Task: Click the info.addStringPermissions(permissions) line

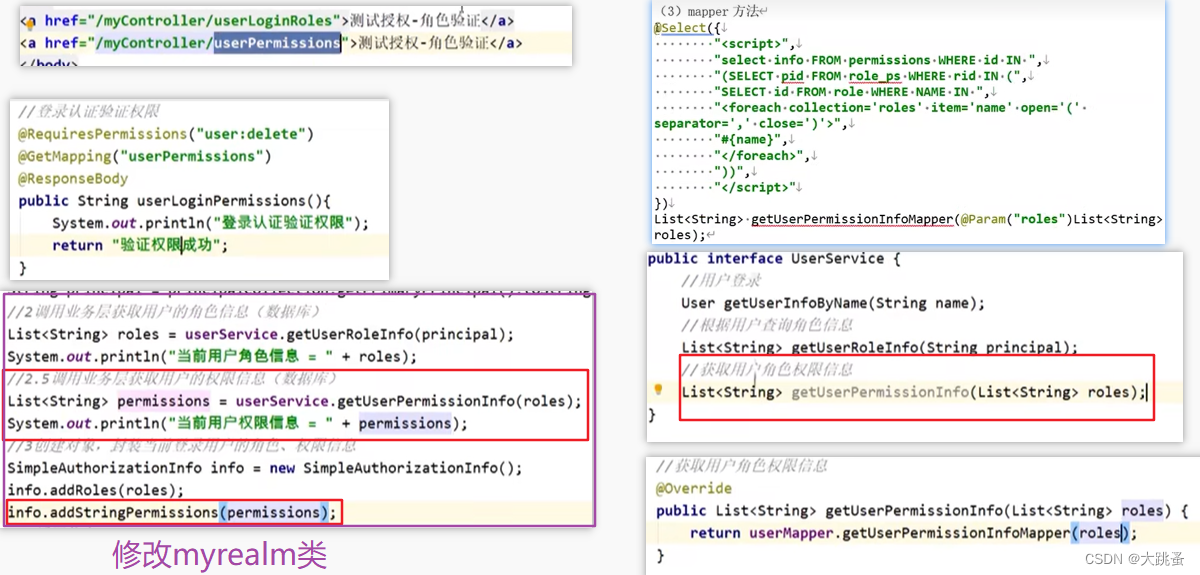Action: pyautogui.click(x=171, y=512)
